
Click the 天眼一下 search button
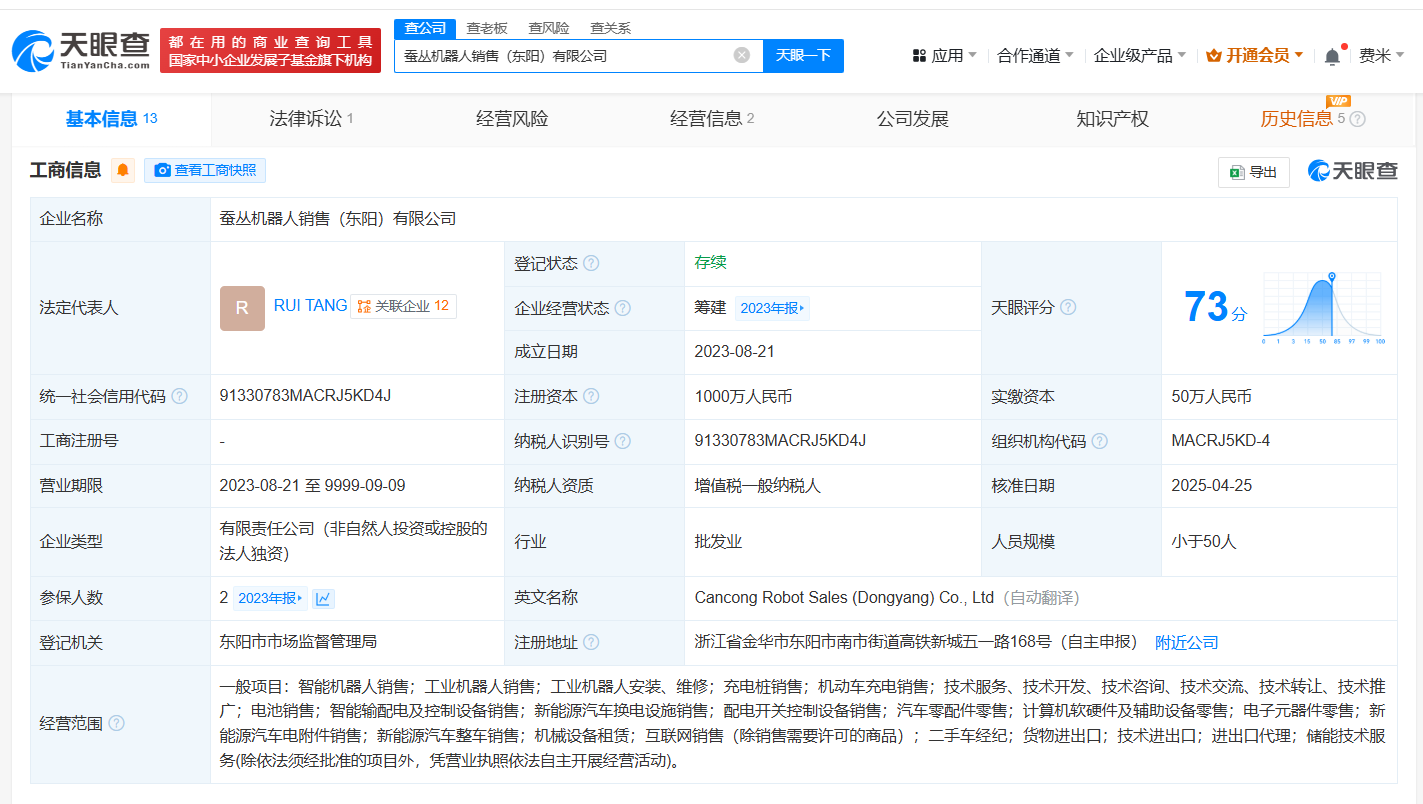tap(803, 56)
